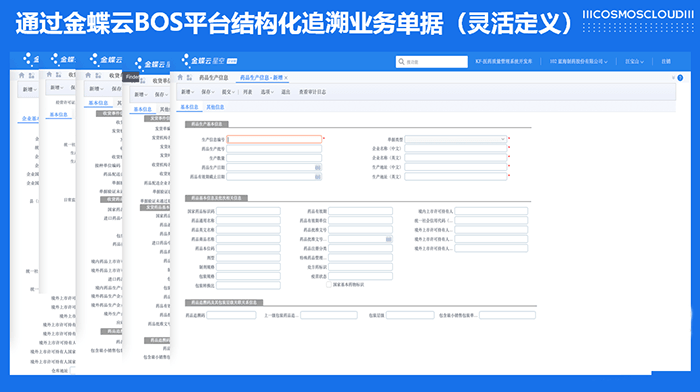The height and width of the screenshot is (392, 700).
Task: Focus the 药品有效期 field
Action: point(360,211)
